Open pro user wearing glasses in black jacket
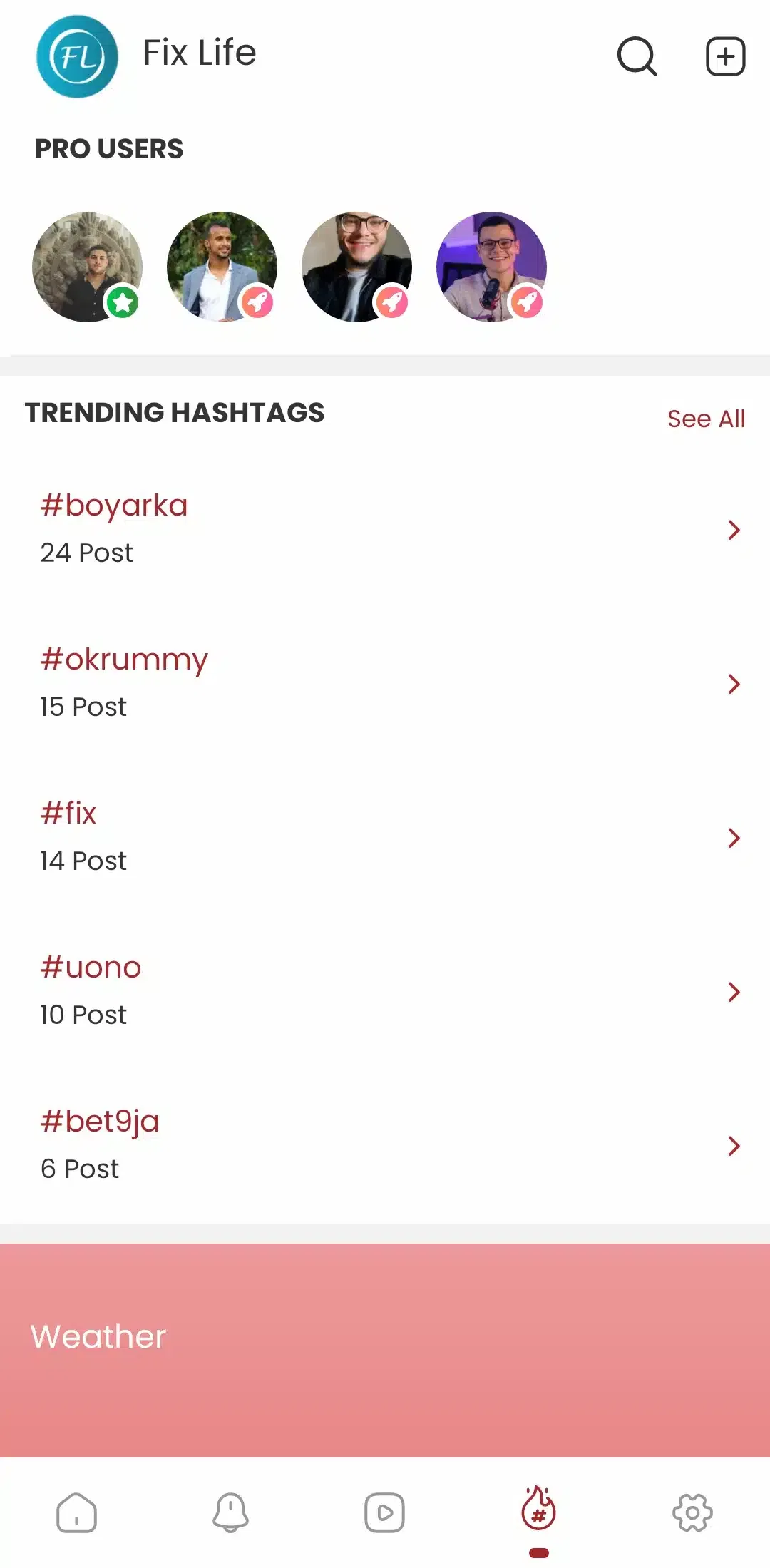This screenshot has height=1568, width=770. 356,267
